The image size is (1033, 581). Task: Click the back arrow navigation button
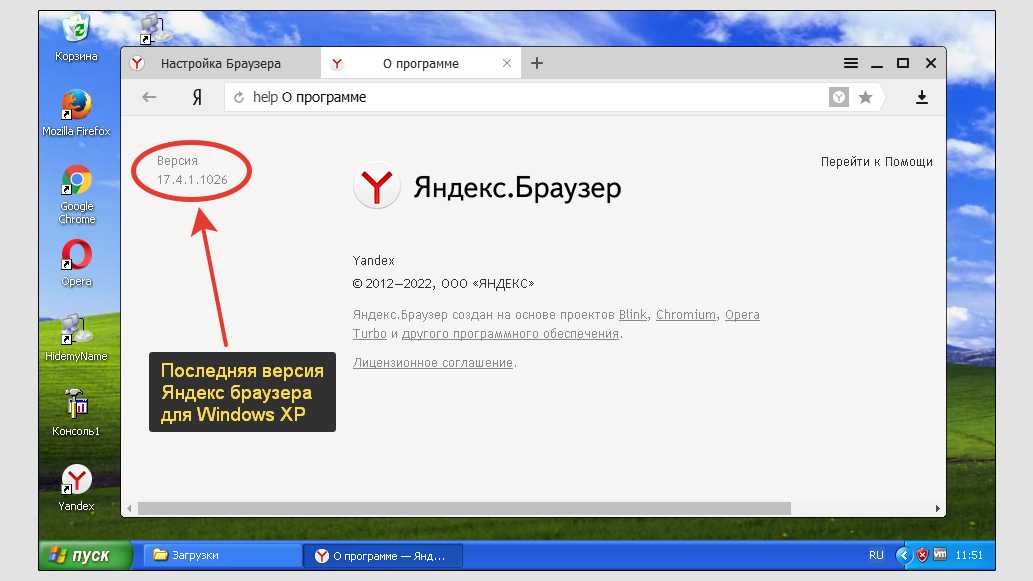coord(149,97)
